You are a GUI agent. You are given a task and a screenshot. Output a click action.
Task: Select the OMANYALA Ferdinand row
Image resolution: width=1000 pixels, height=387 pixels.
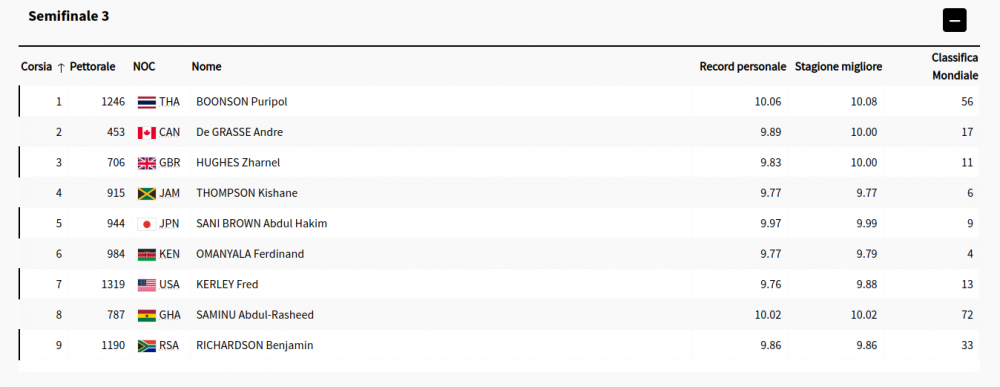[x=499, y=254]
